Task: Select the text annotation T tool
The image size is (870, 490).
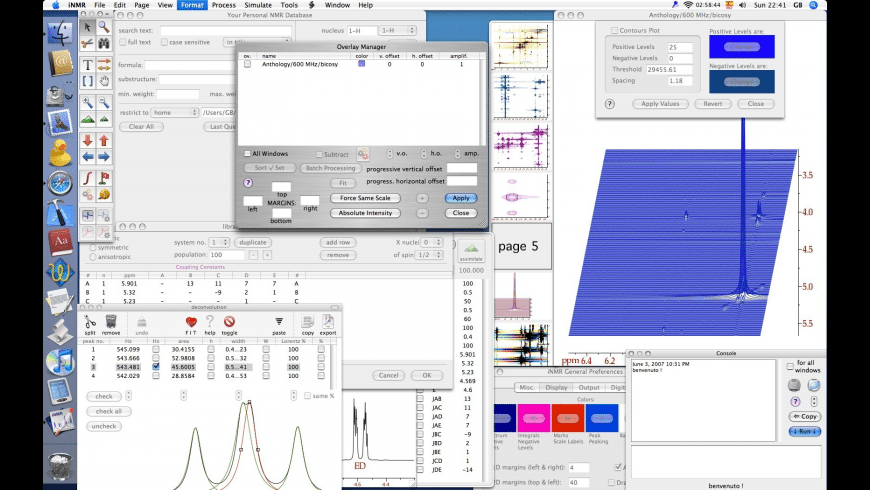Action: click(88, 64)
